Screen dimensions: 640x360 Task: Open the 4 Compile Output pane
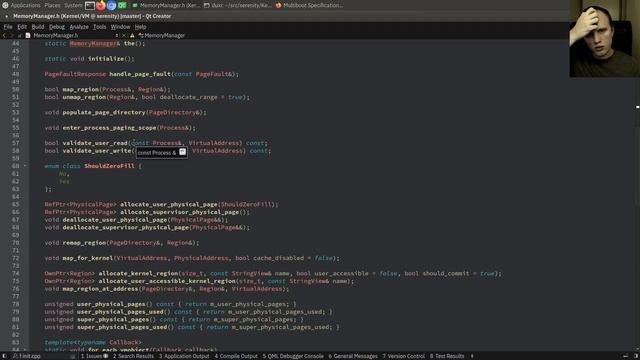[236, 356]
